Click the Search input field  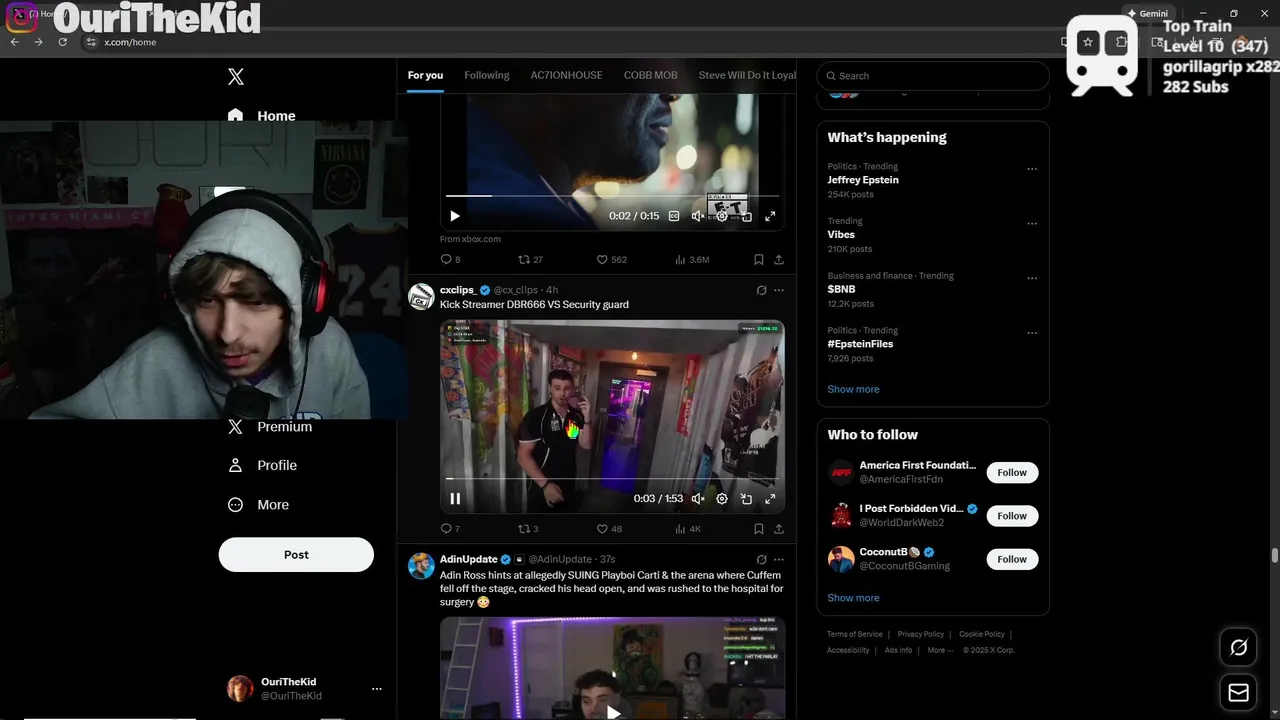pos(933,76)
